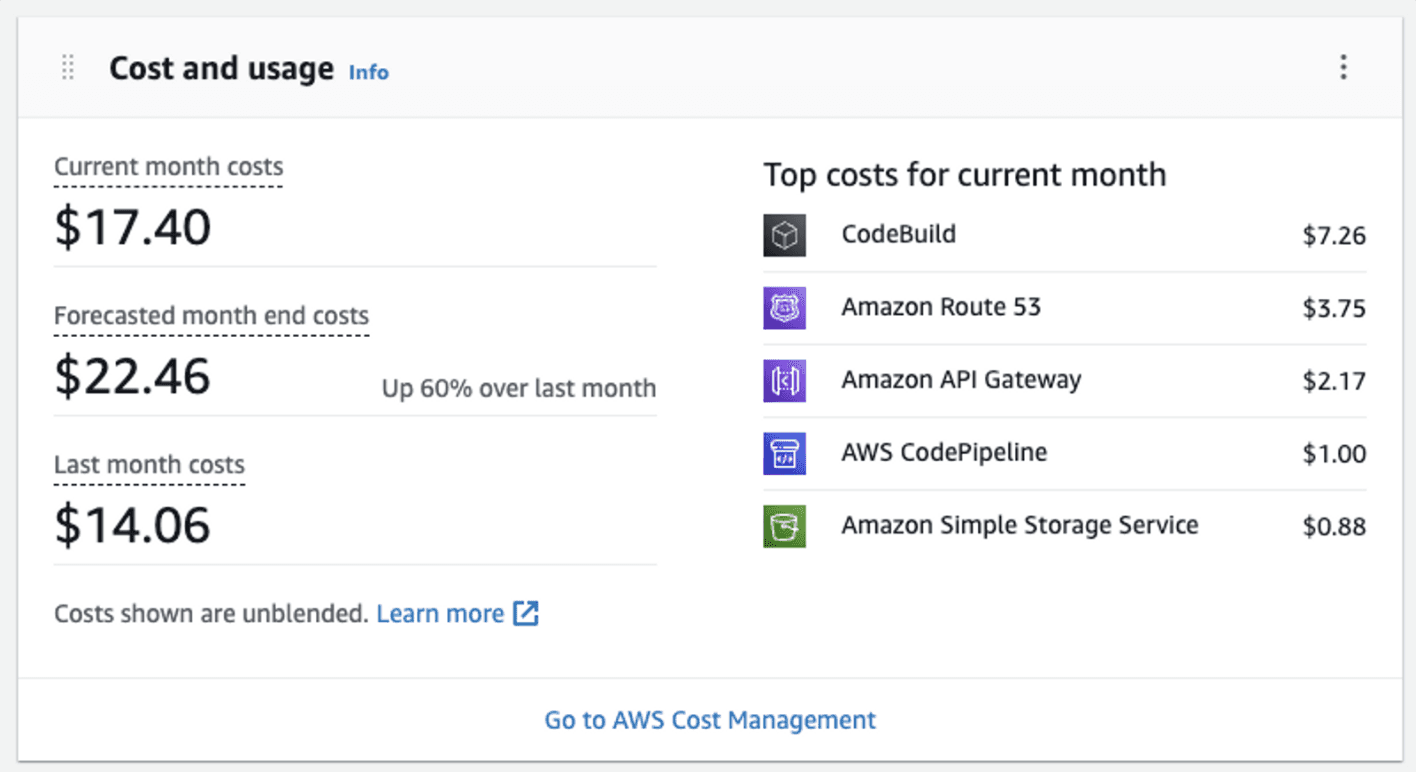Viewport: 1416px width, 772px height.
Task: Select the $0.88 Storage Service cost
Action: pos(1334,527)
